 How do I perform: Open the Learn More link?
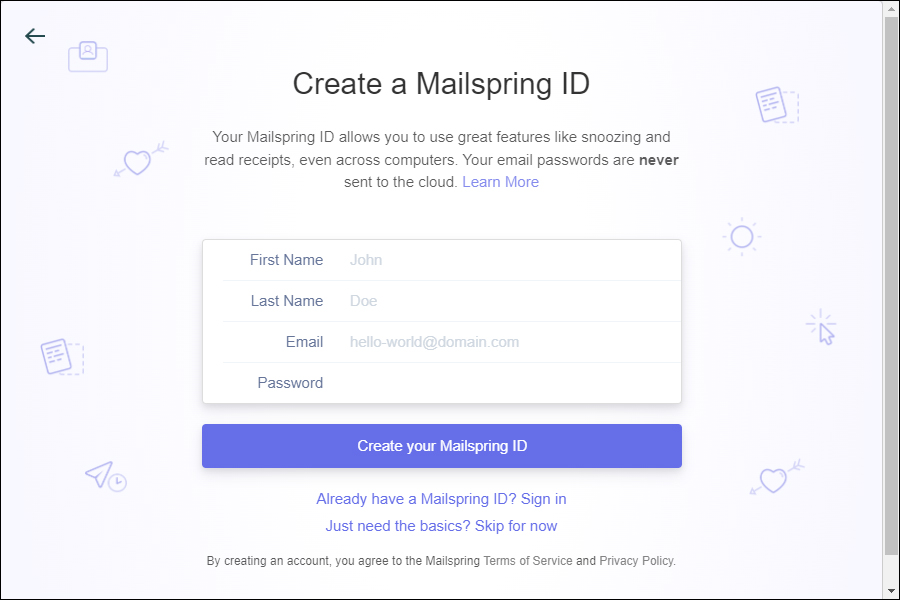(x=500, y=182)
